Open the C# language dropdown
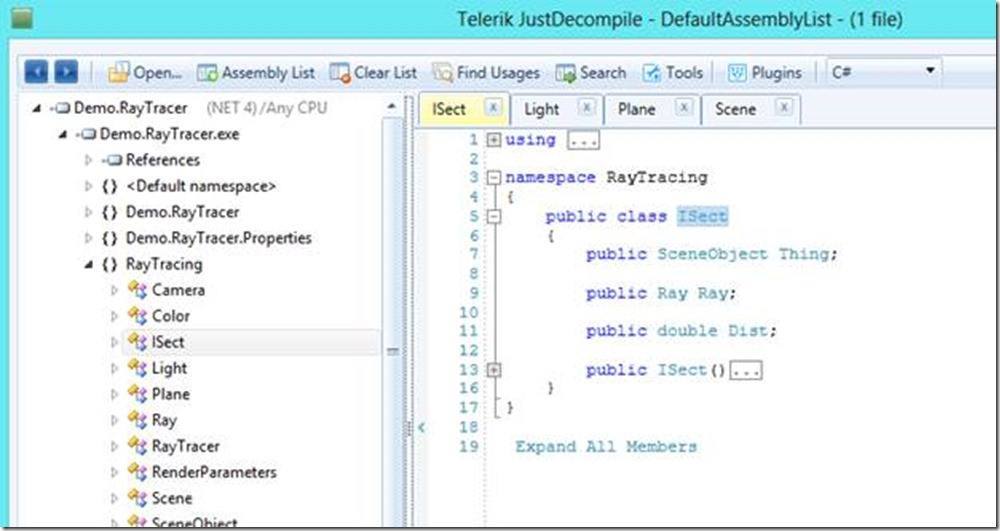This screenshot has width=1000, height=531. [884, 71]
